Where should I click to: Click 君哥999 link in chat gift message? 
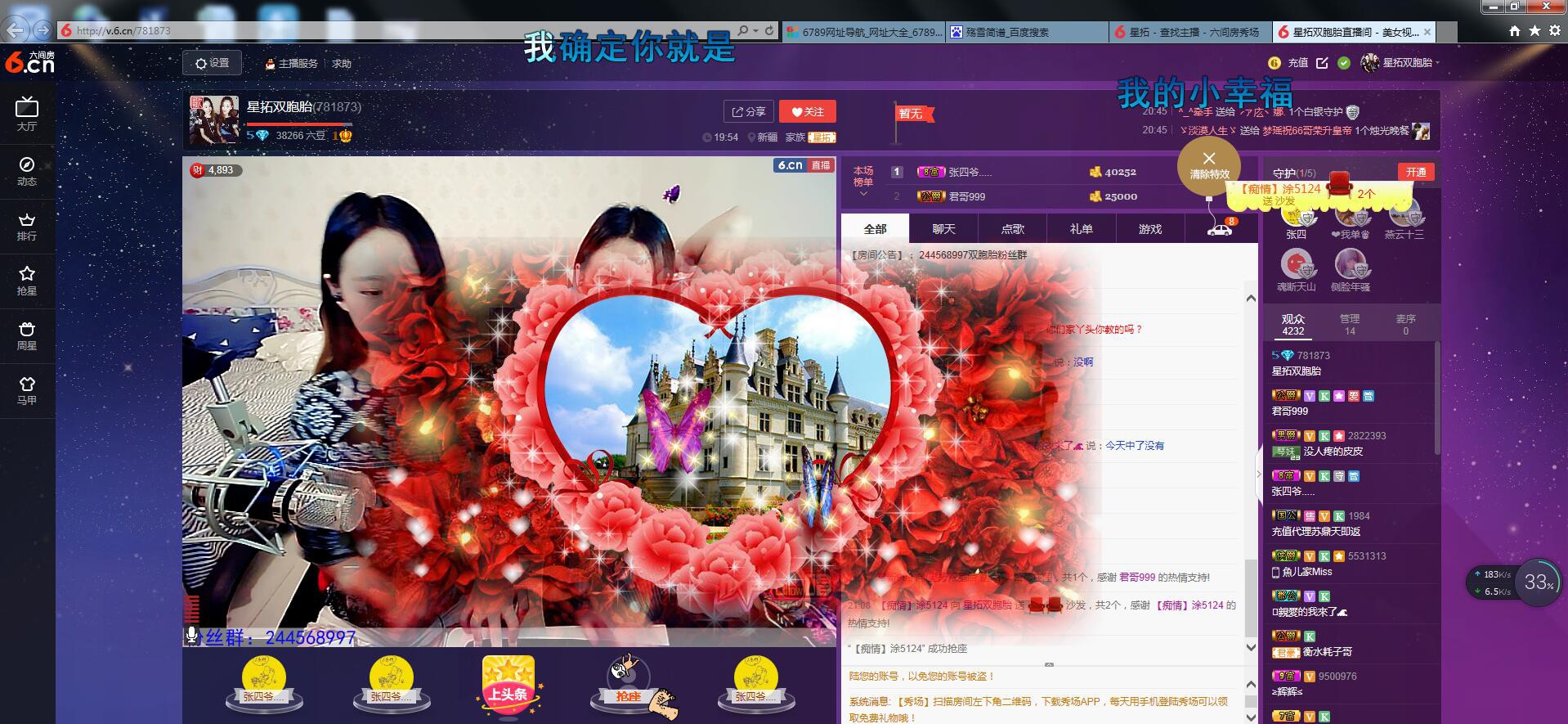click(1137, 577)
